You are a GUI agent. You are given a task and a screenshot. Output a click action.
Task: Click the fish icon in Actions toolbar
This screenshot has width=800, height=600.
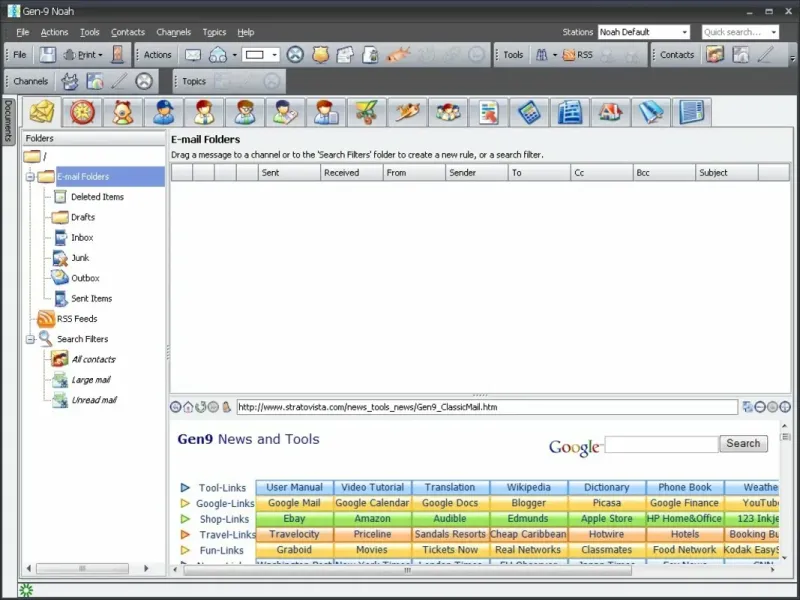(398, 55)
